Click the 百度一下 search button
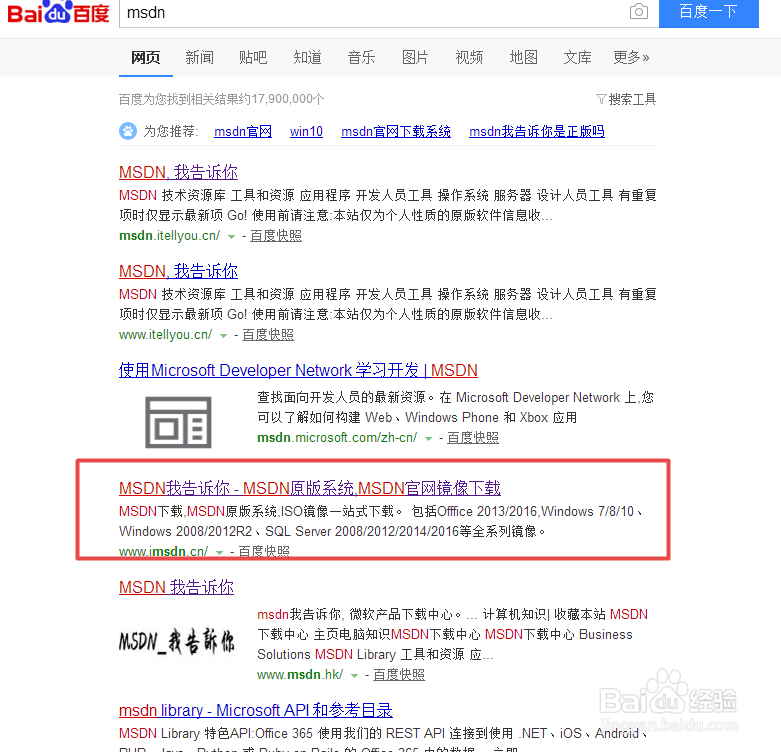This screenshot has height=752, width=781. pos(709,12)
